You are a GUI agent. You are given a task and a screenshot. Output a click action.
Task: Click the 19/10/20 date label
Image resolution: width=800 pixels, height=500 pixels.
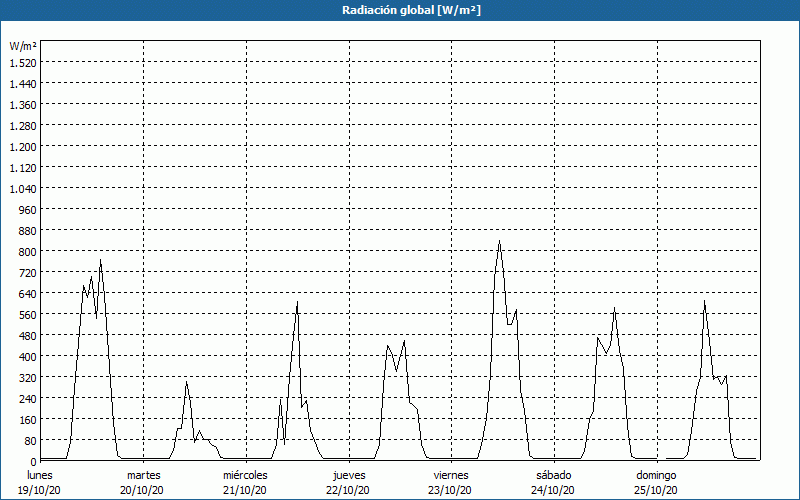[40, 490]
